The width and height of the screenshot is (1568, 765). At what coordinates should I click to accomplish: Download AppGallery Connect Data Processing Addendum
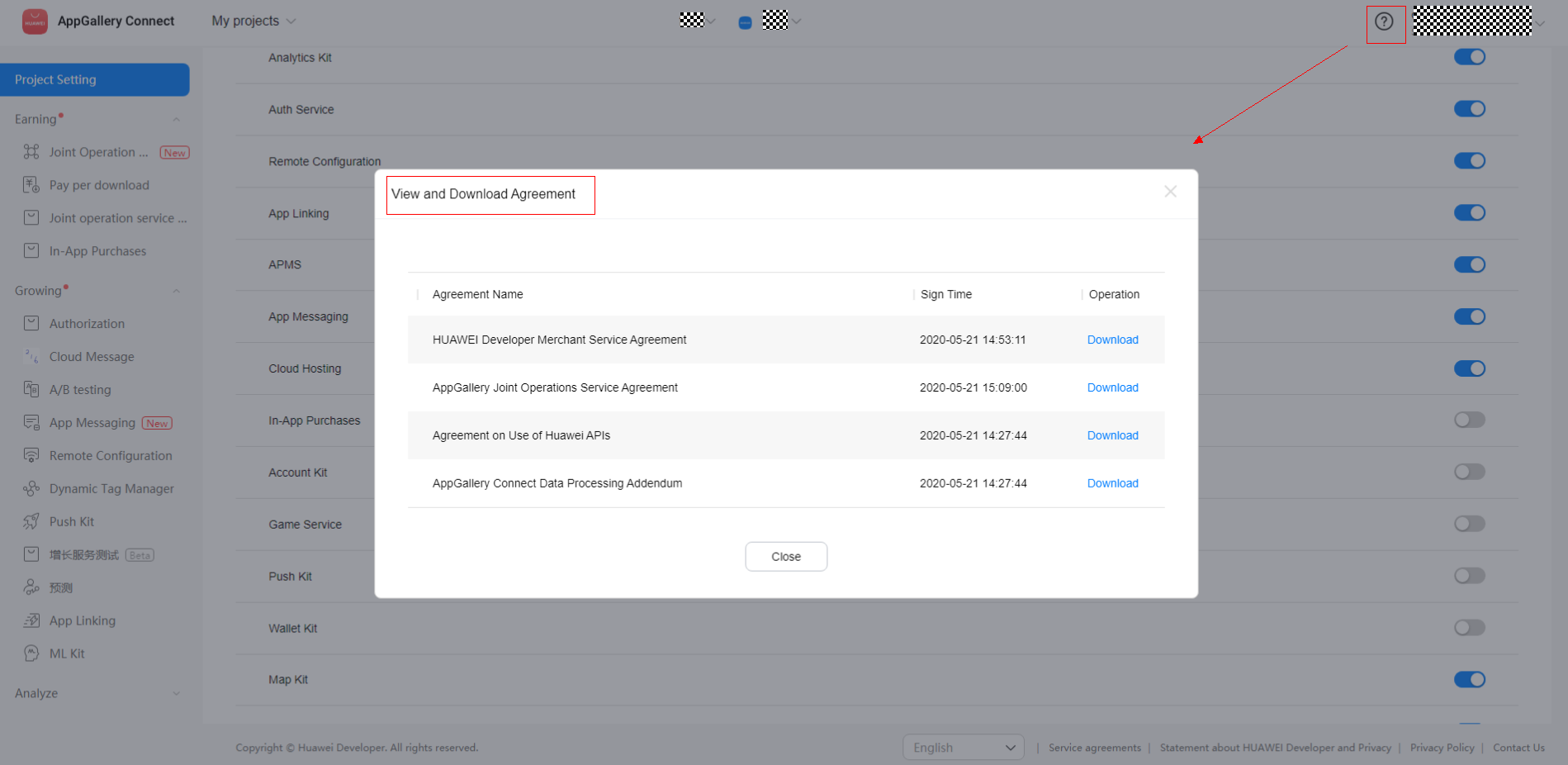click(x=1113, y=483)
